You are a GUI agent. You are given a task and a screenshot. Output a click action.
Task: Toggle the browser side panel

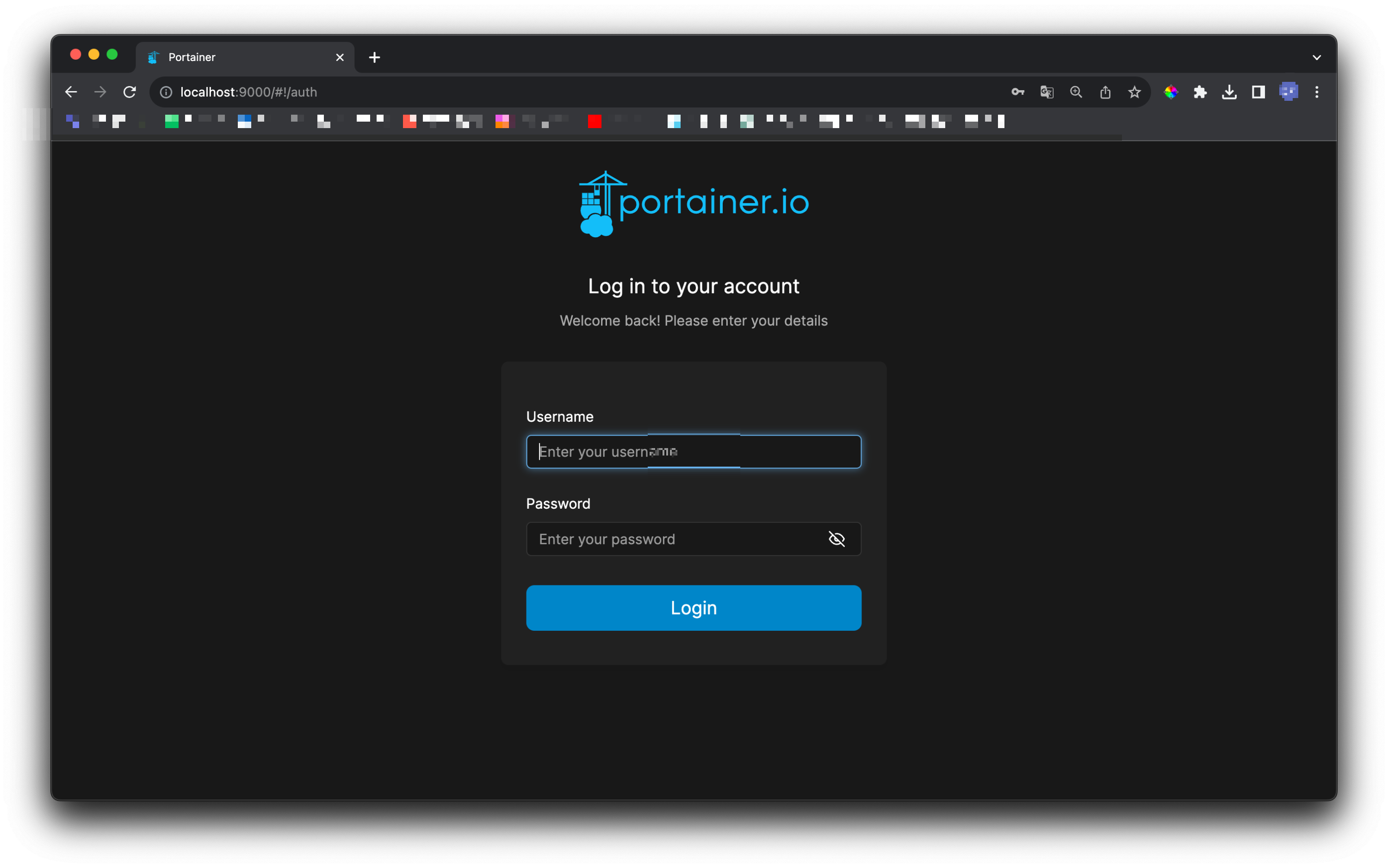click(1258, 92)
